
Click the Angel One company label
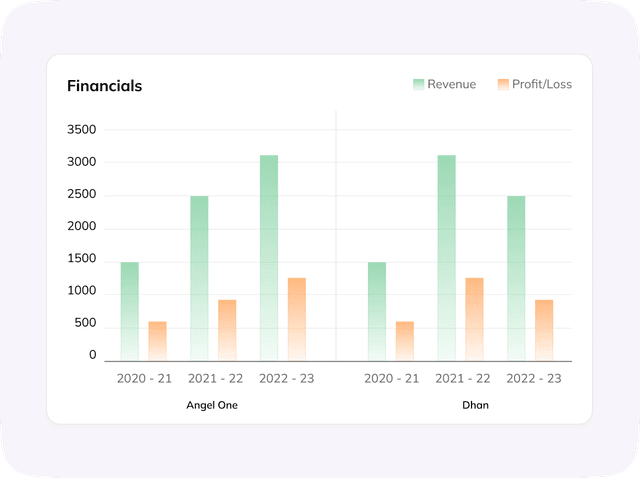(212, 405)
